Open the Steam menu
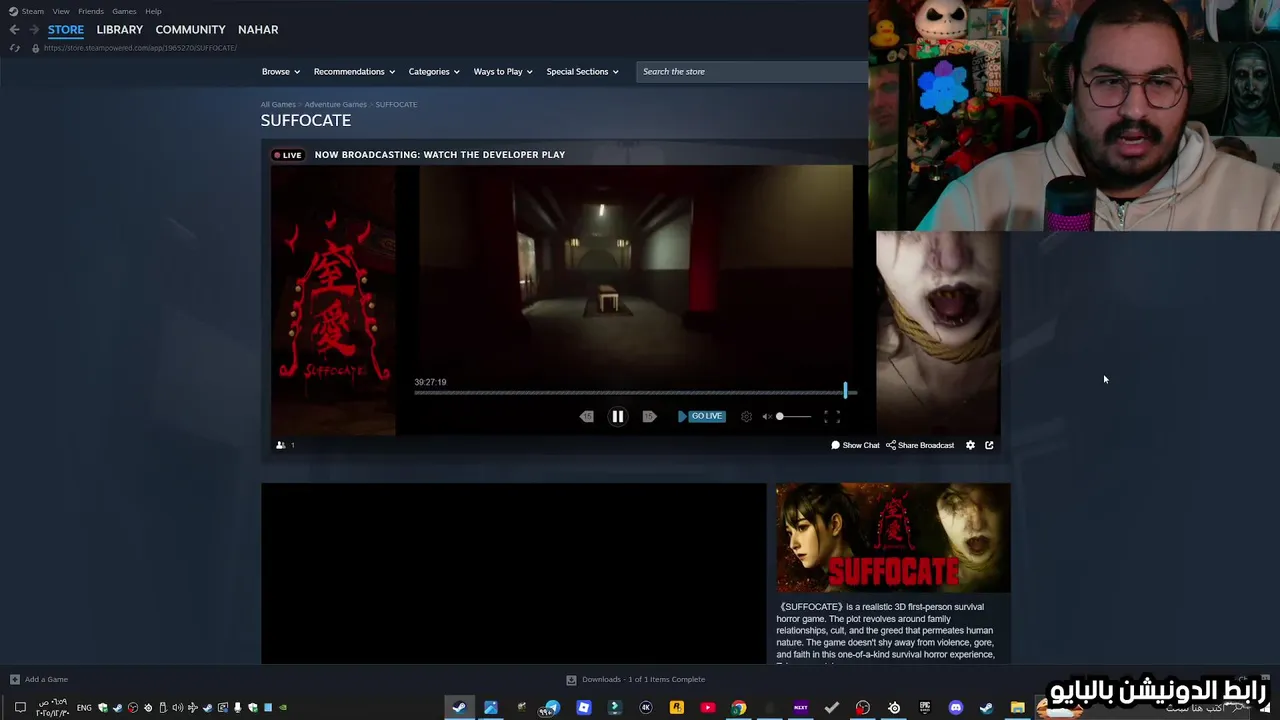The image size is (1280, 720). (x=33, y=11)
